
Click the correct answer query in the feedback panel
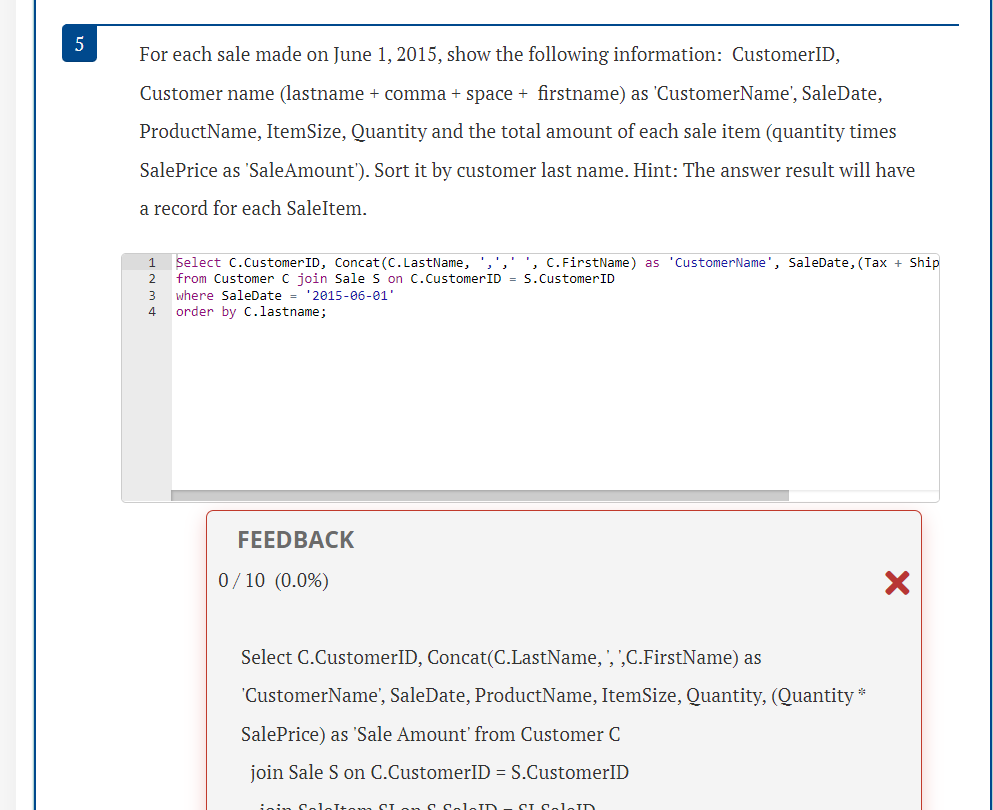click(x=500, y=694)
